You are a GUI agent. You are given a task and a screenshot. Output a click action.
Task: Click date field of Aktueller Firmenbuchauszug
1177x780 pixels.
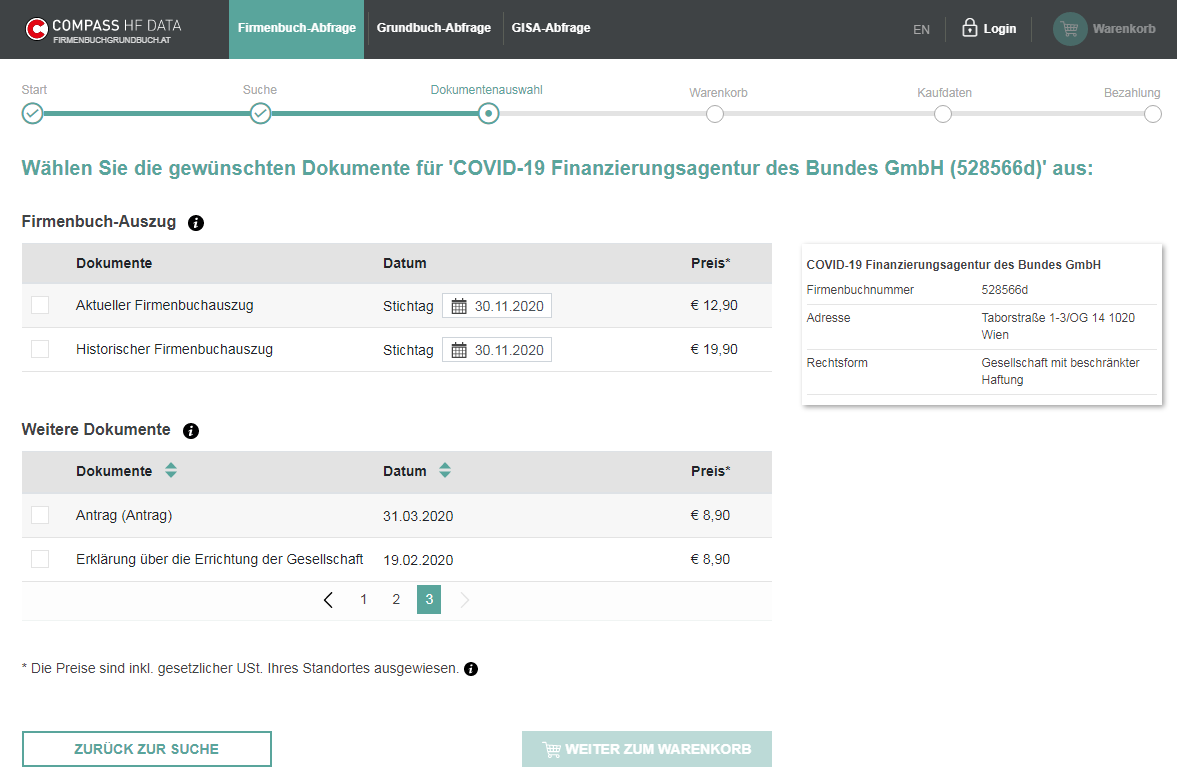[x=497, y=306]
